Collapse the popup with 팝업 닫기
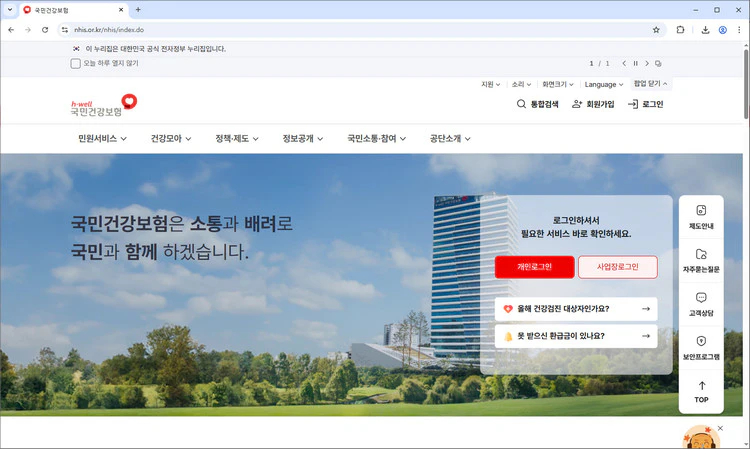Screen dimensions: 750x449 tap(651, 84)
